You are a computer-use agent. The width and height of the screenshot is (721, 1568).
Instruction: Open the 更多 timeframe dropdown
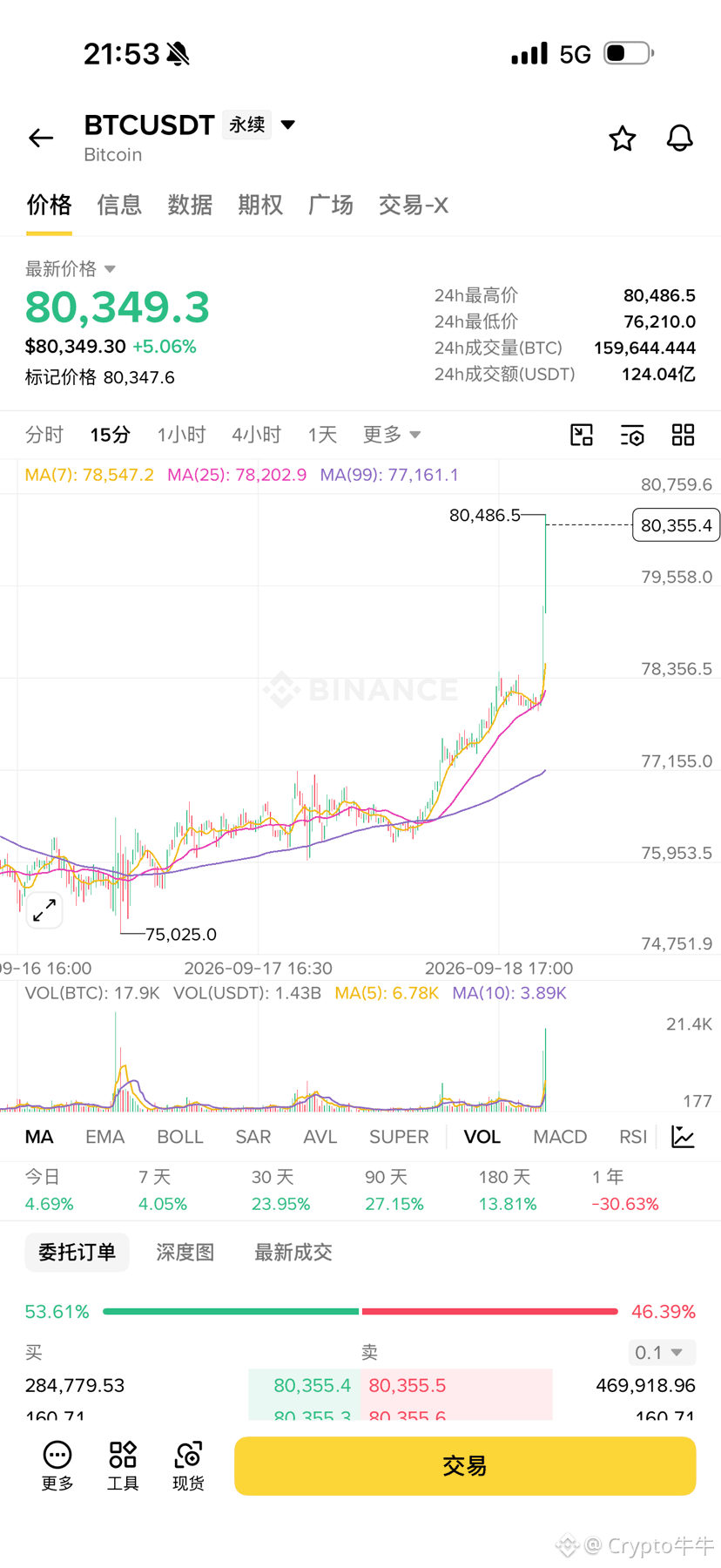coord(392,435)
